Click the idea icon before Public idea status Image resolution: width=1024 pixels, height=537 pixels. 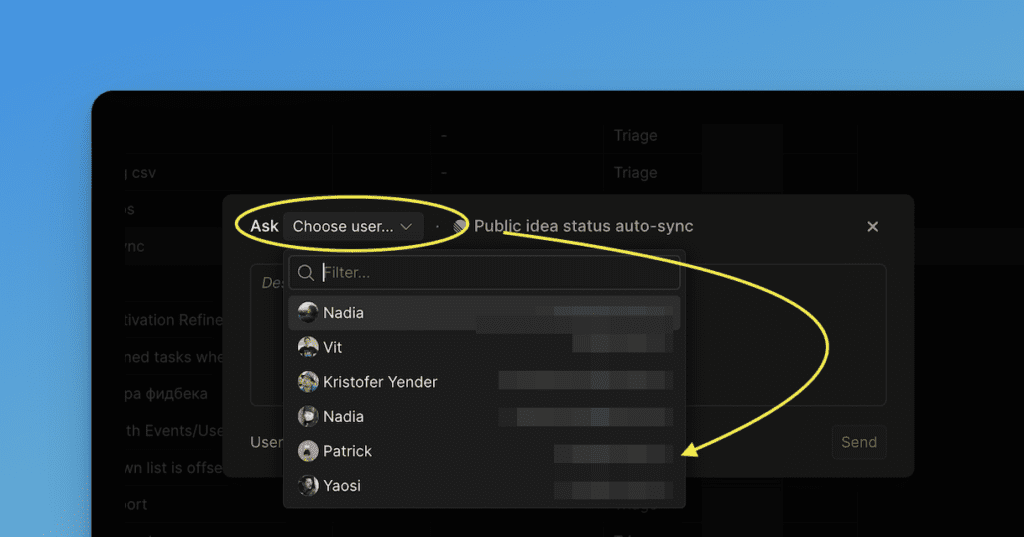click(459, 227)
